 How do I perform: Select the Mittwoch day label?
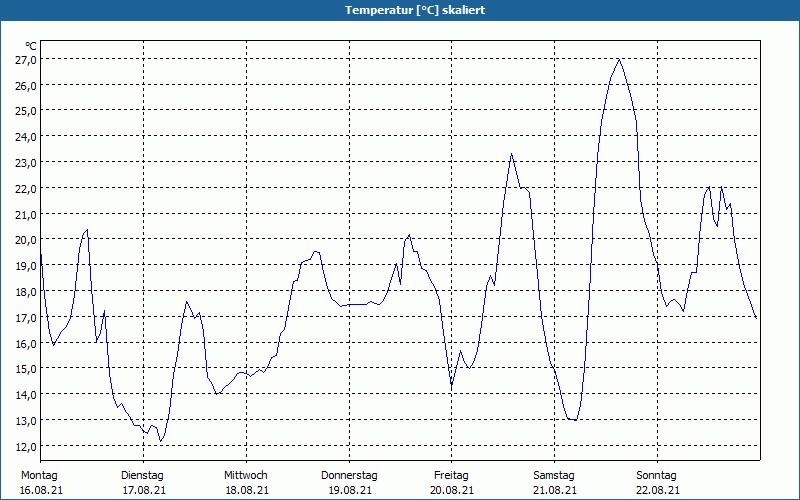[245, 475]
